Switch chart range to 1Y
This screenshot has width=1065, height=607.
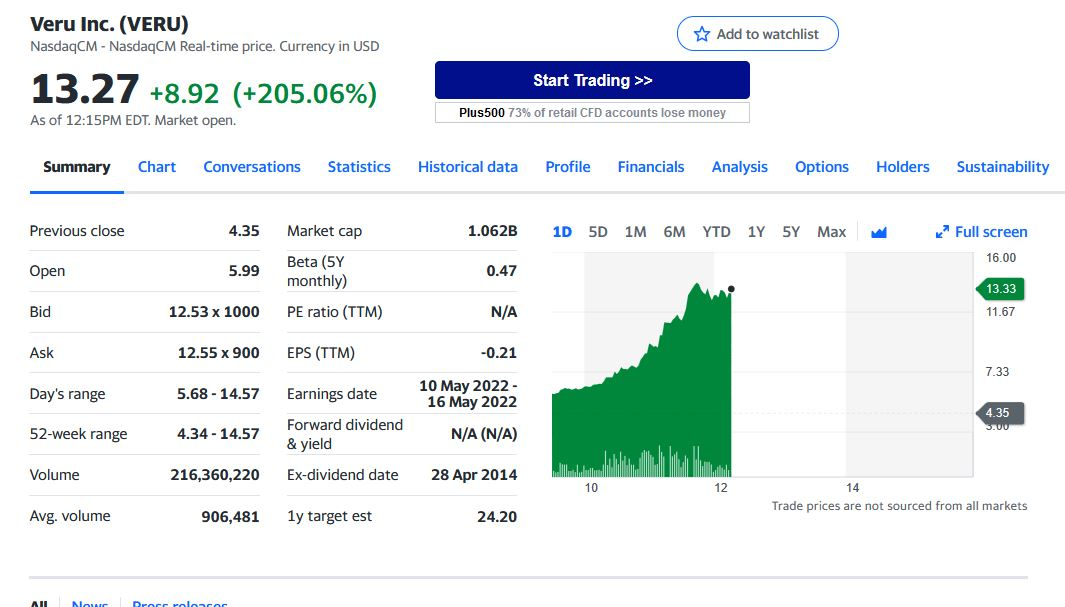(757, 232)
